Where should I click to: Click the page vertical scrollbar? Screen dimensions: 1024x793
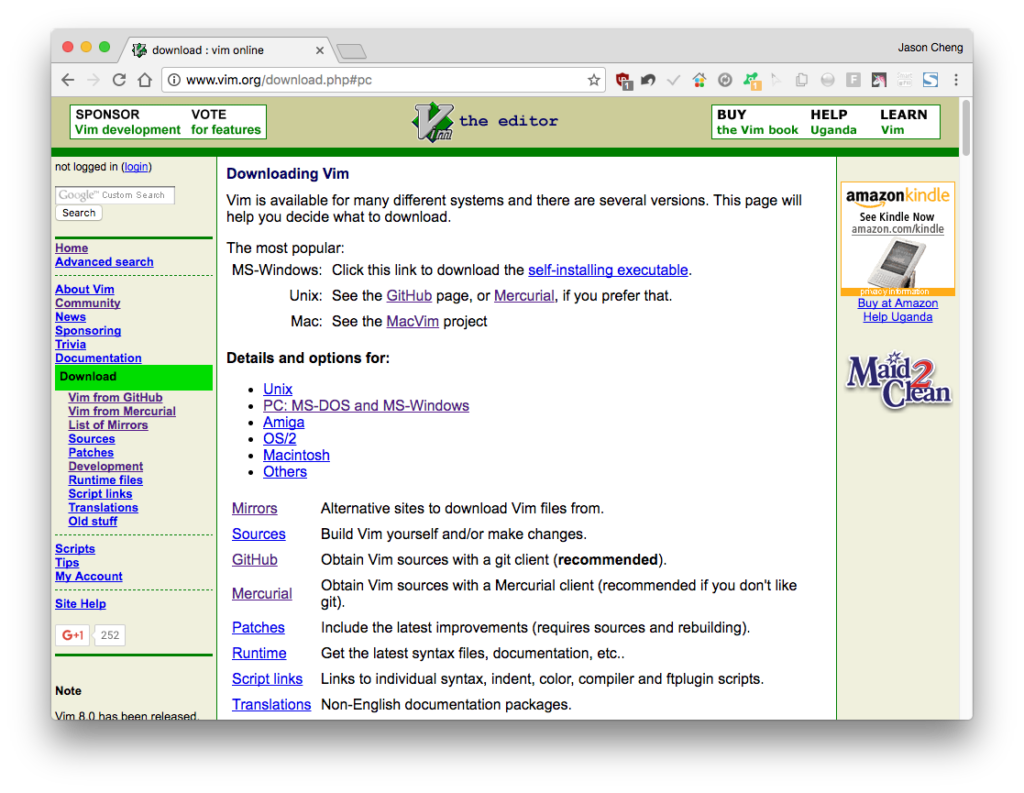click(965, 127)
